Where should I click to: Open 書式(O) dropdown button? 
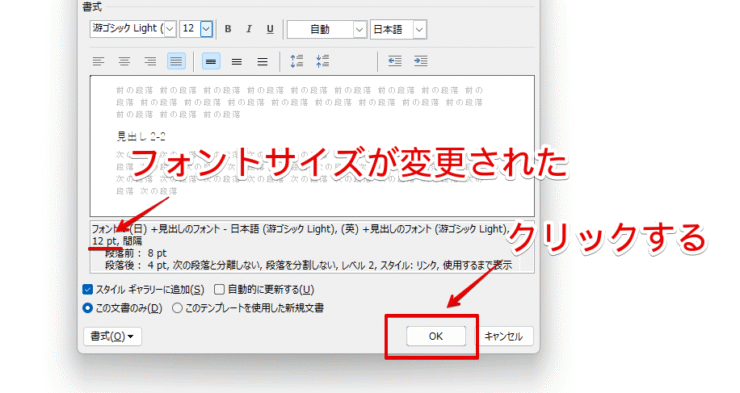tap(112, 336)
